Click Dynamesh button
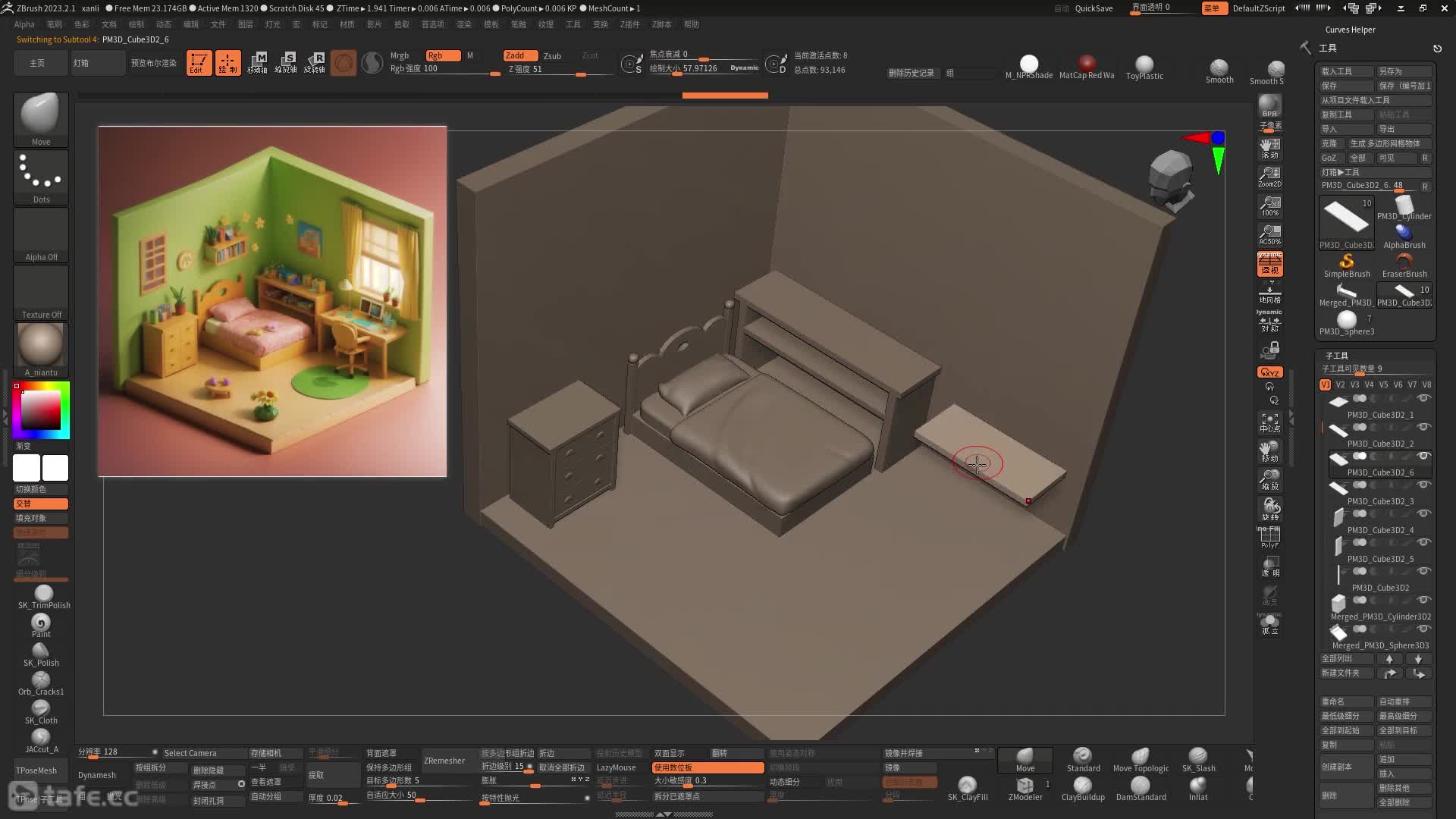Viewport: 1456px width, 819px height. tap(97, 775)
